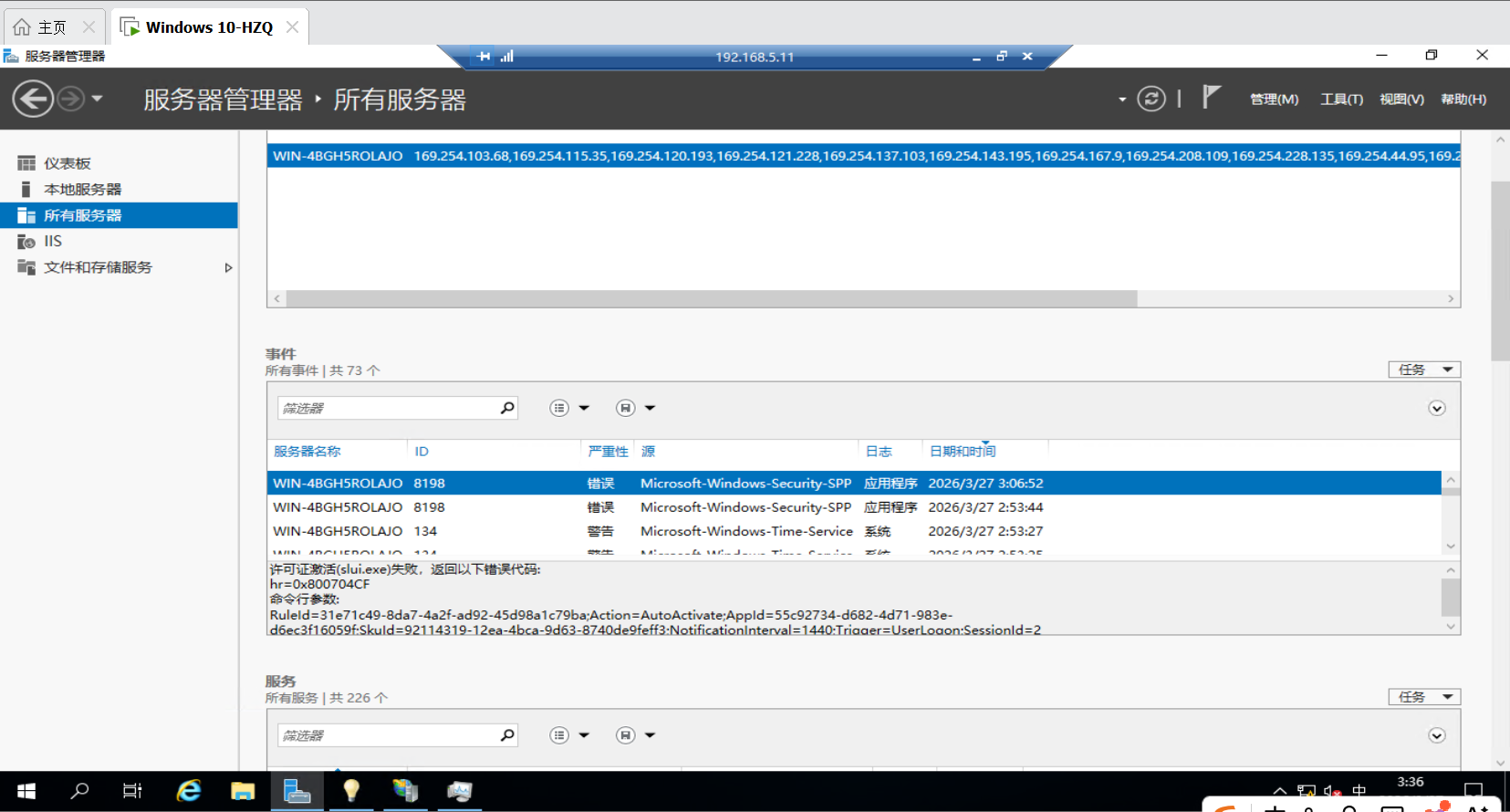Open the notifications flag
The width and height of the screenshot is (1510, 812).
click(1211, 97)
